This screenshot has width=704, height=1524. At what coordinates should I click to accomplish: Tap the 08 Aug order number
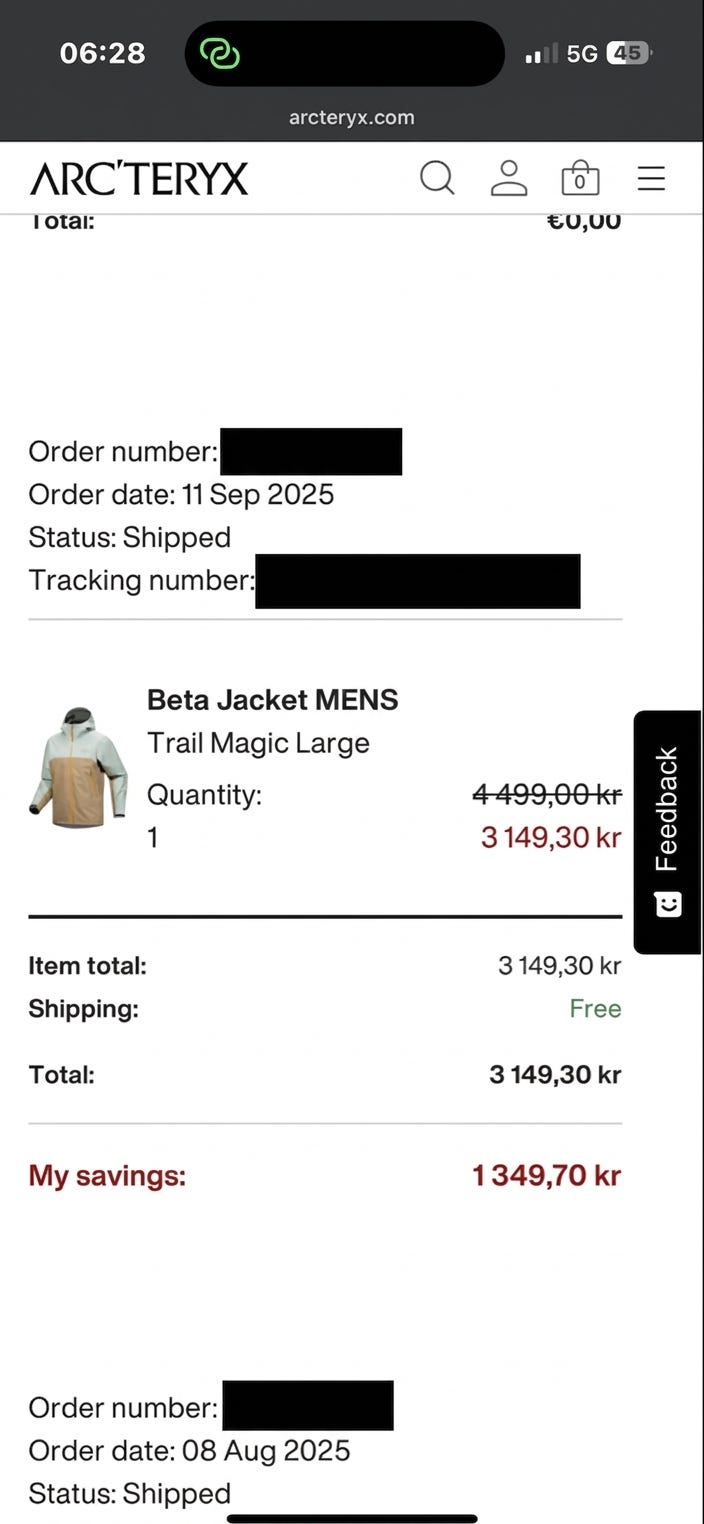click(308, 1406)
